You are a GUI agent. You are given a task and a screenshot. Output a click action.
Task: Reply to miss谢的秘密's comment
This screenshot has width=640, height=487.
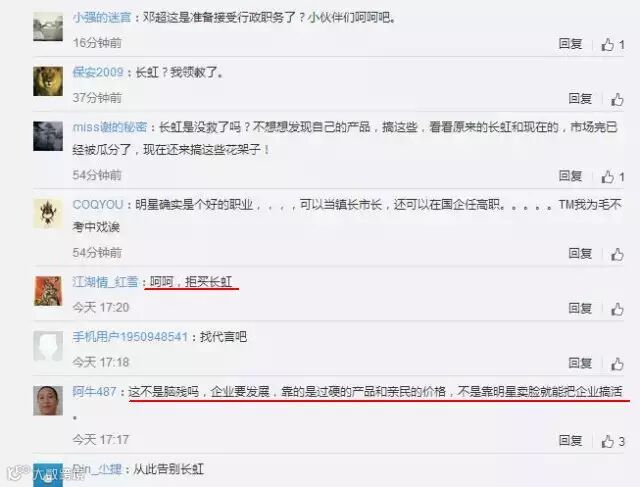tap(570, 176)
